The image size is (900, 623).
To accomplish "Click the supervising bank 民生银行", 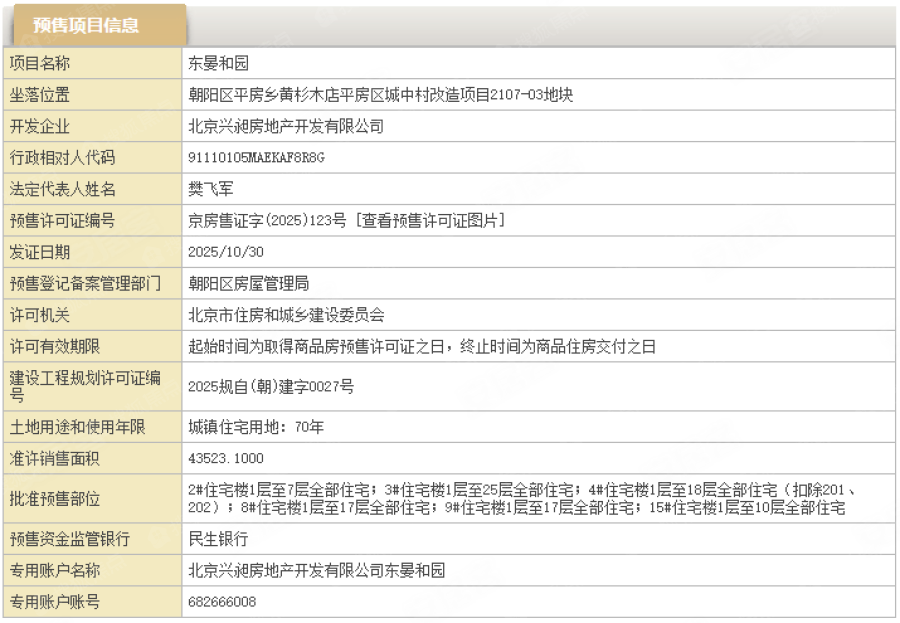I will 218,539.
